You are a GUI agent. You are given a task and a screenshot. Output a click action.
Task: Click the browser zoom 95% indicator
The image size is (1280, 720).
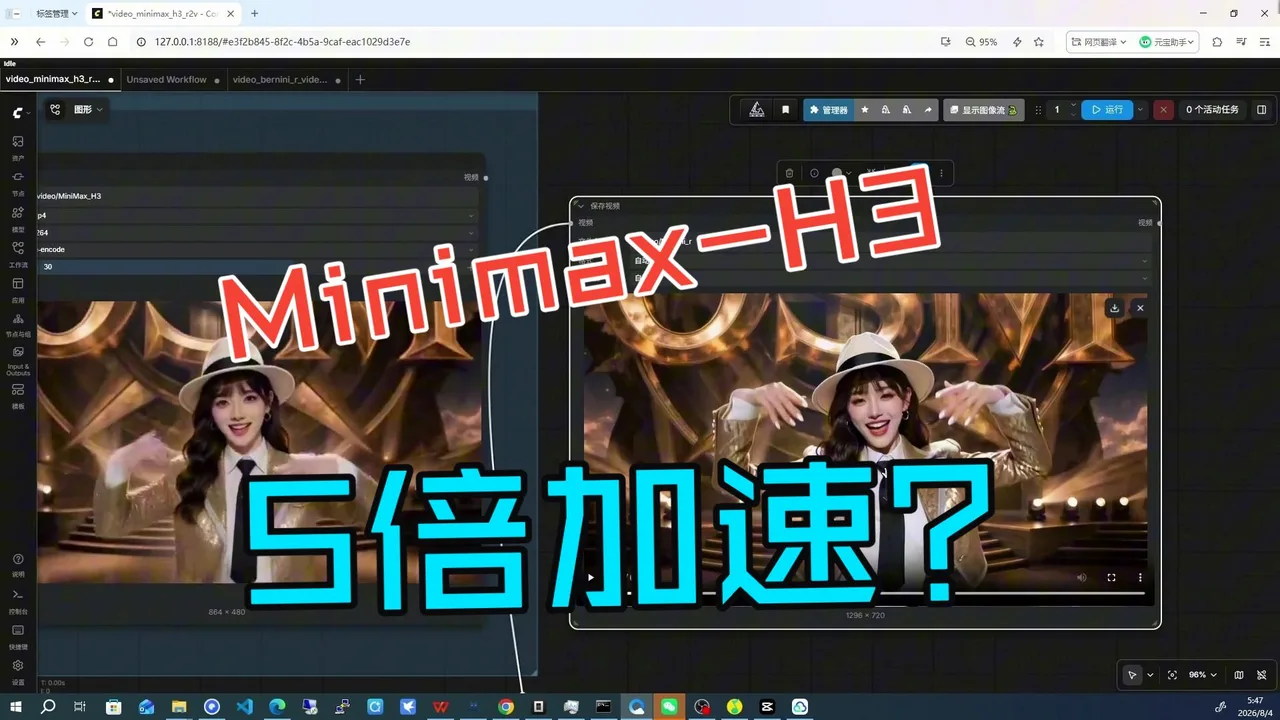[982, 42]
